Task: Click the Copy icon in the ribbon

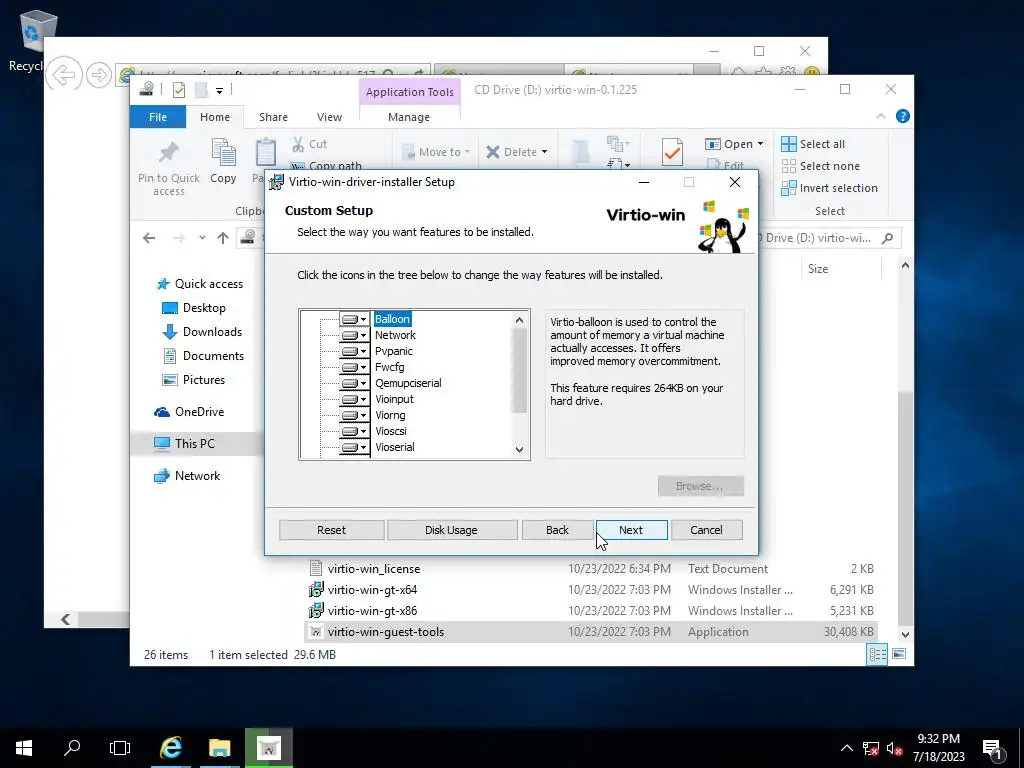Action: [x=223, y=153]
